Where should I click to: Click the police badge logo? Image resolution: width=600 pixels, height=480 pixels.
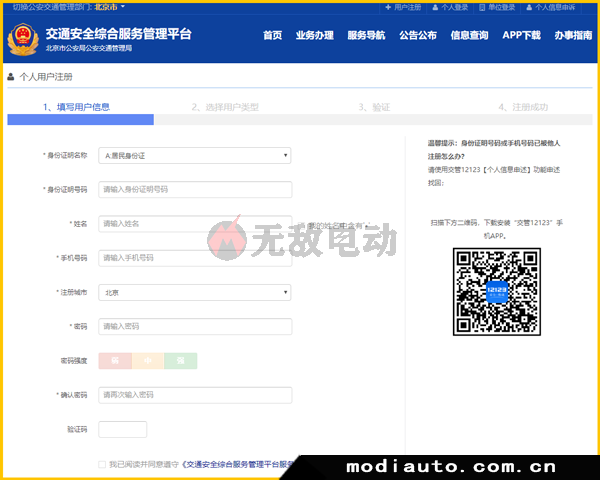tap(22, 38)
